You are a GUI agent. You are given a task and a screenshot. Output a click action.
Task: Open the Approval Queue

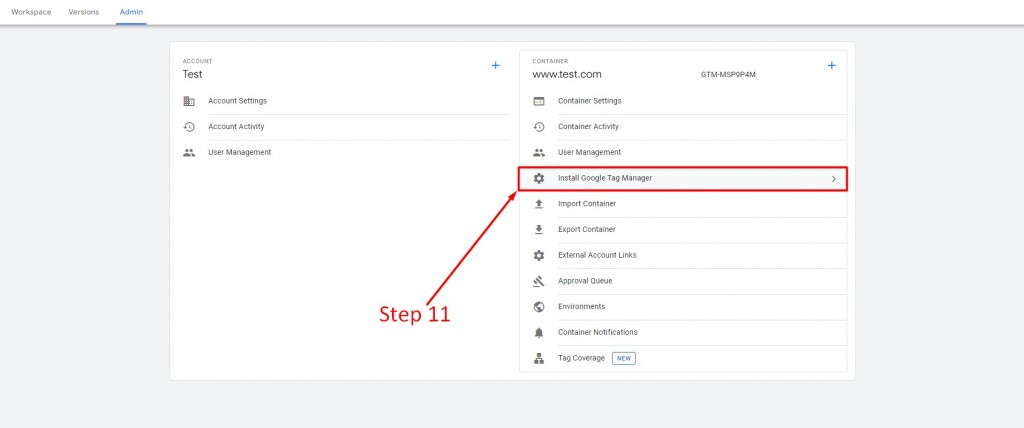(584, 281)
